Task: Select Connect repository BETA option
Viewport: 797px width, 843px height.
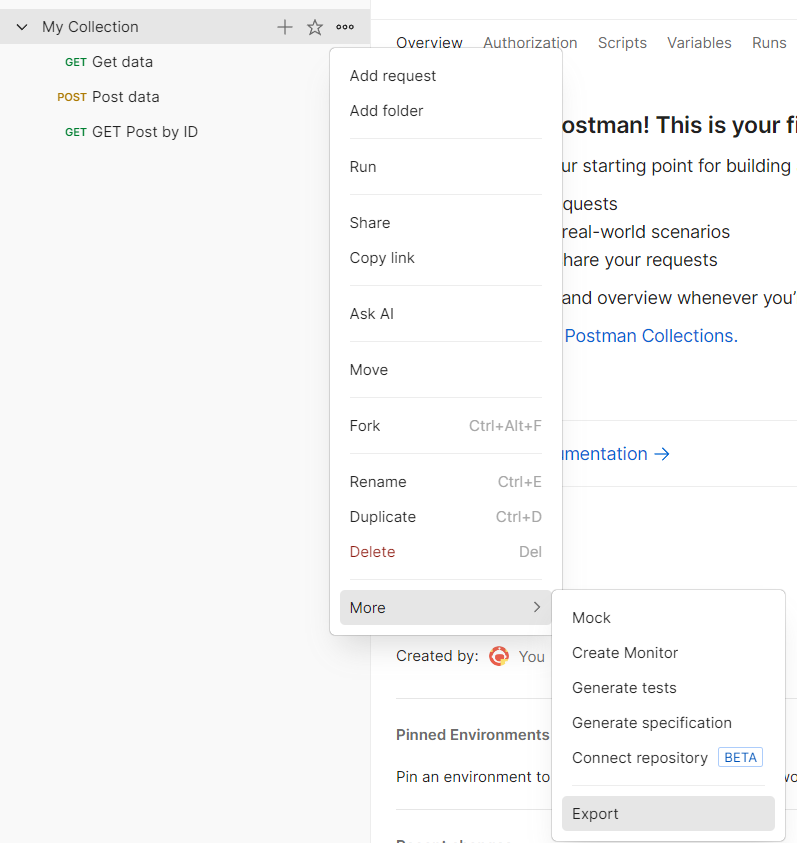Action: click(640, 758)
